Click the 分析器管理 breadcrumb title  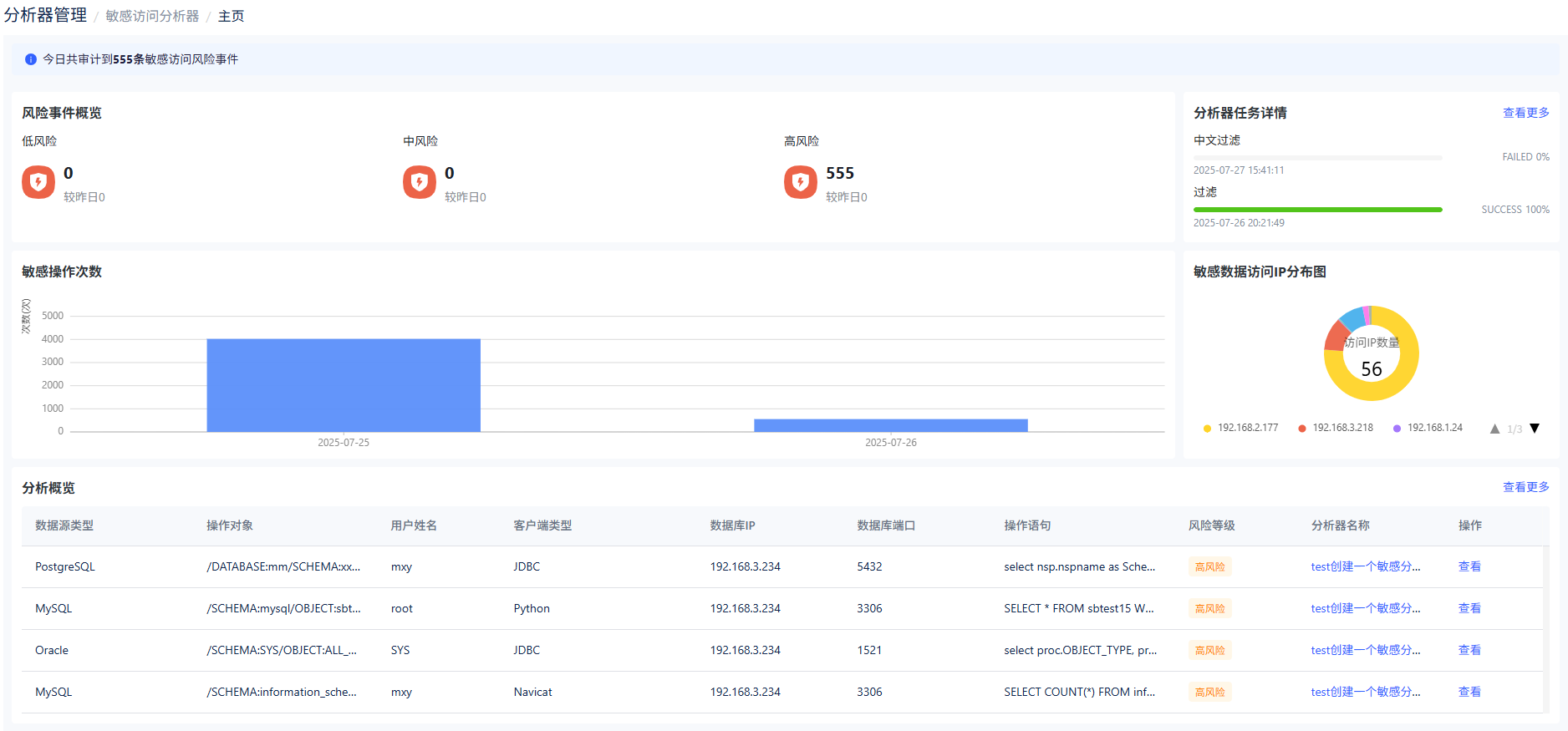coord(45,15)
